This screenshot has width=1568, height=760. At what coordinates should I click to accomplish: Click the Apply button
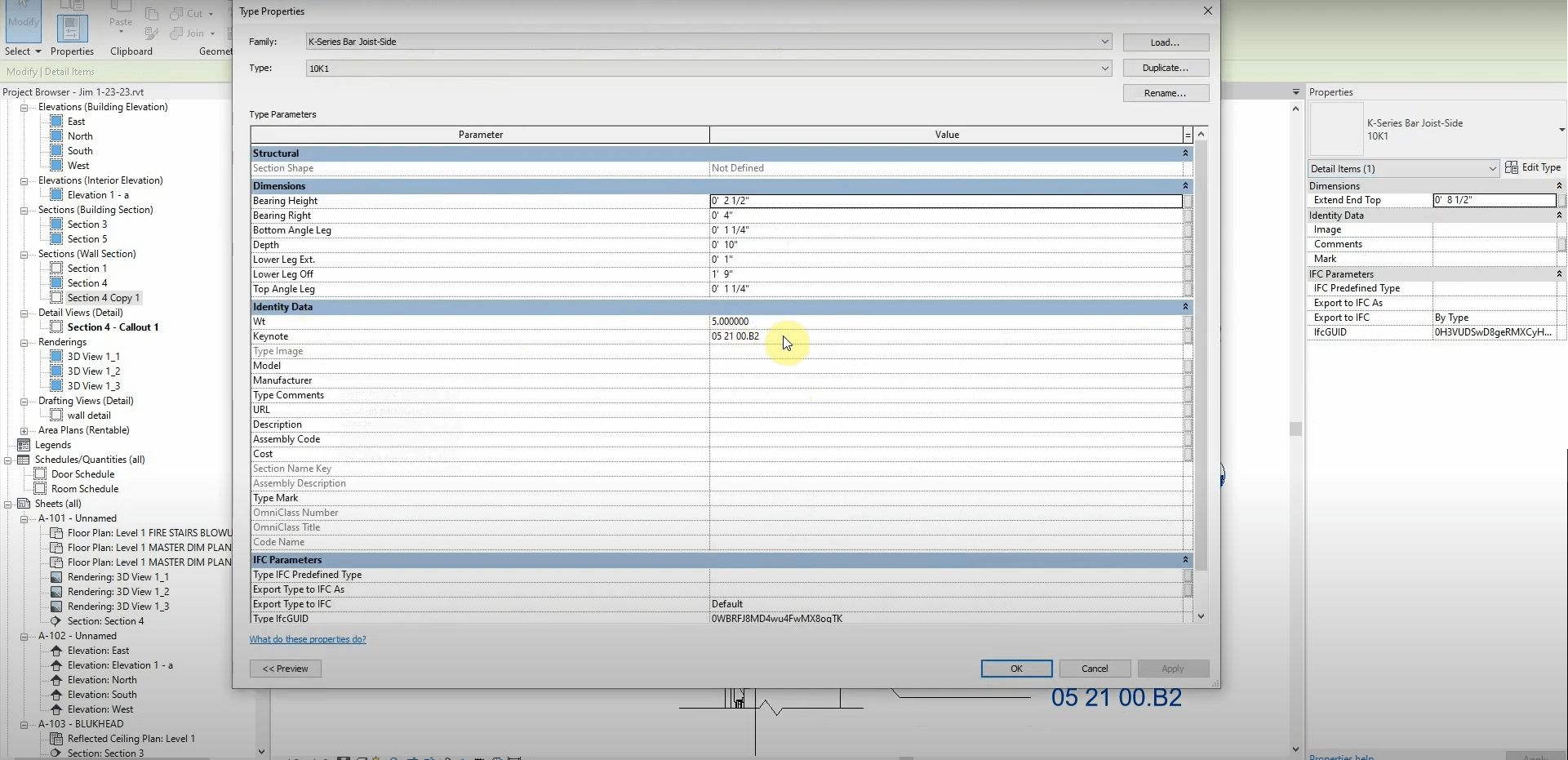point(1173,668)
